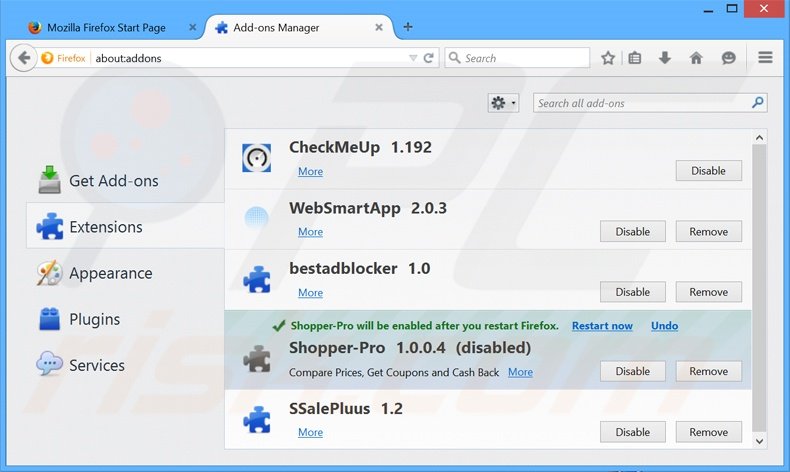790x472 pixels.
Task: Click the scrollbar up arrow
Action: (759, 138)
